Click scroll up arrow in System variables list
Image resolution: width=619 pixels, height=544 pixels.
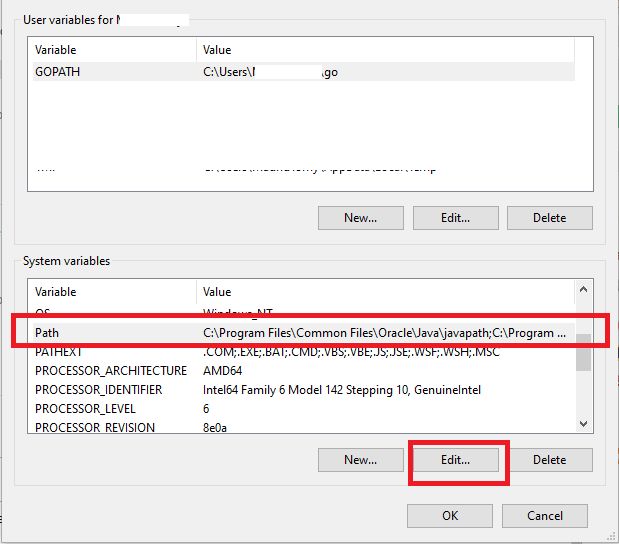point(583,289)
